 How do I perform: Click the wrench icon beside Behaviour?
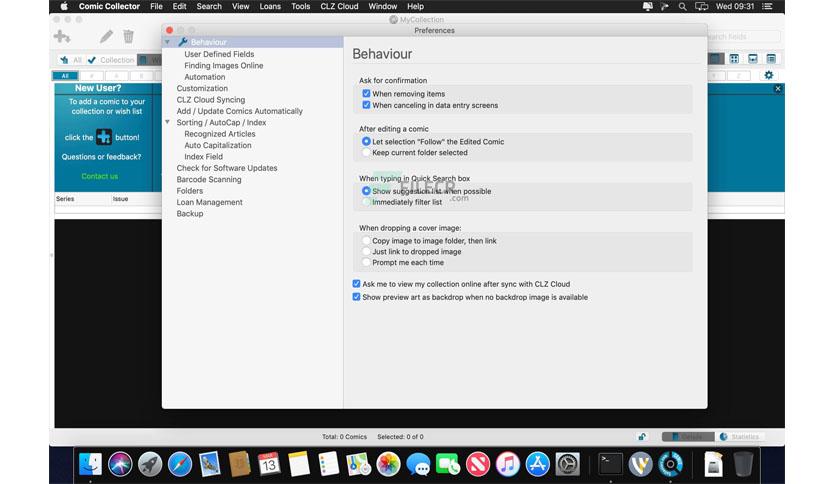(x=182, y=42)
